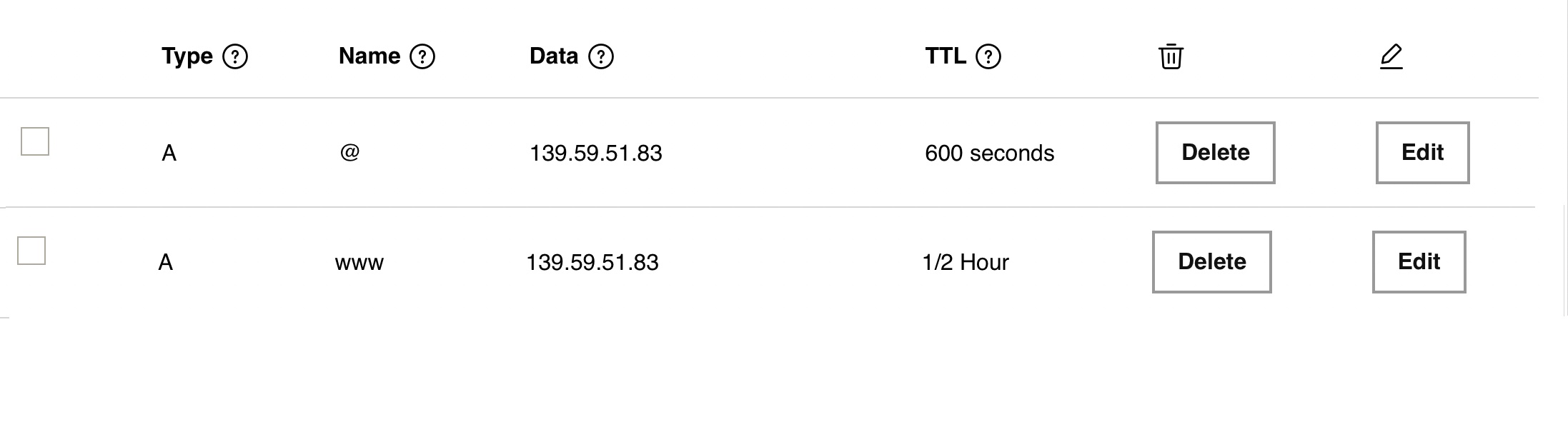Delete the www A record

click(x=1212, y=262)
